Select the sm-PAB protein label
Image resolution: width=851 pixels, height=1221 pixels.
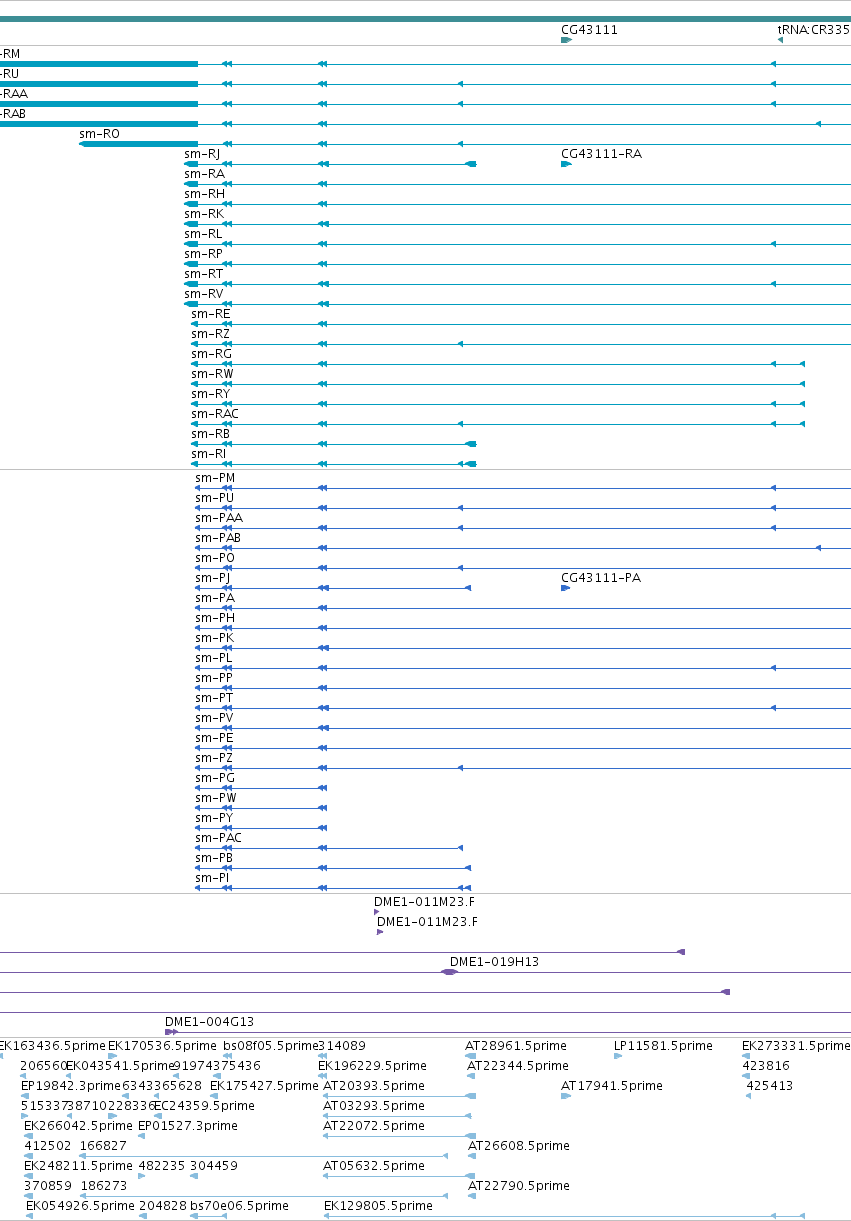pos(218,538)
